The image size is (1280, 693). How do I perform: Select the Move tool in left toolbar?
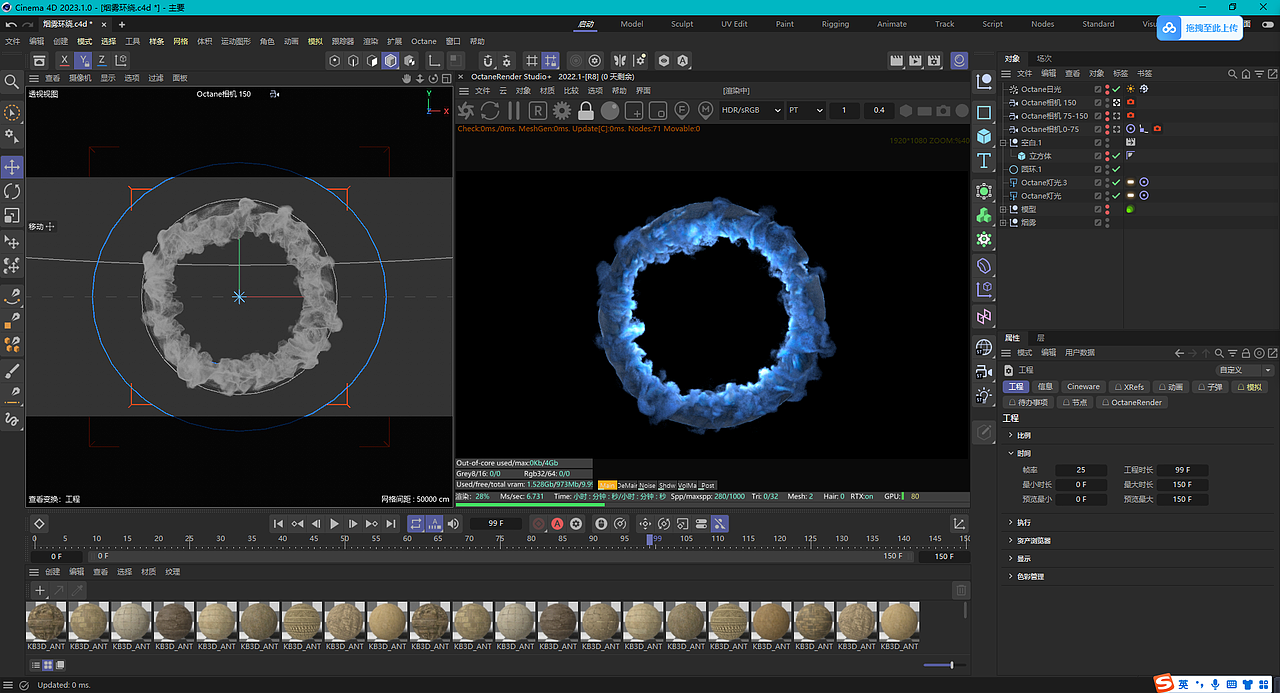[x=12, y=166]
